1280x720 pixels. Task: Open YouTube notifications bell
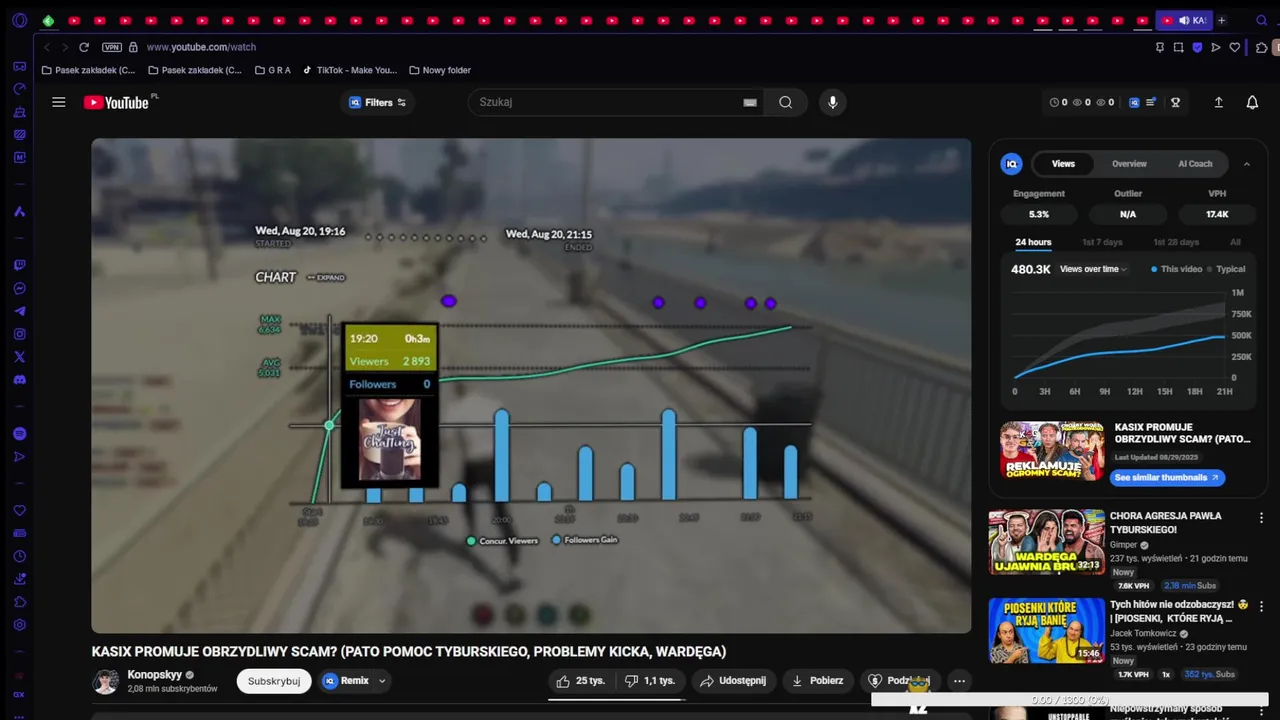coord(1252,102)
